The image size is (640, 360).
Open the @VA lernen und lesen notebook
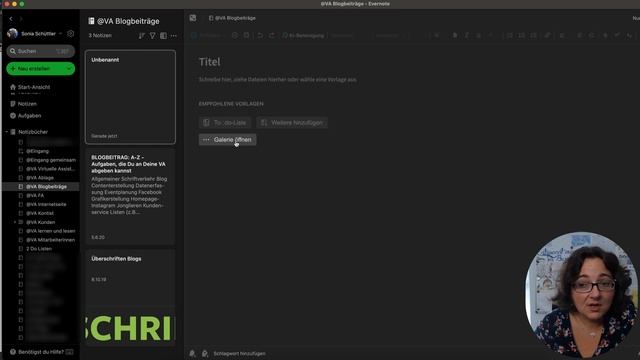tap(51, 231)
